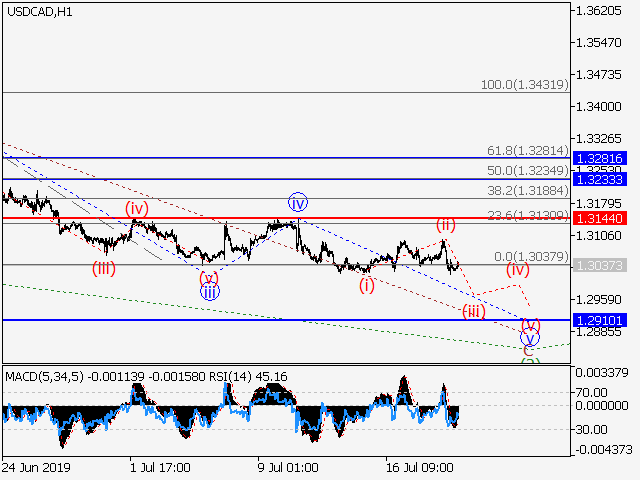Select the blue circled iv wave label

pos(298,202)
